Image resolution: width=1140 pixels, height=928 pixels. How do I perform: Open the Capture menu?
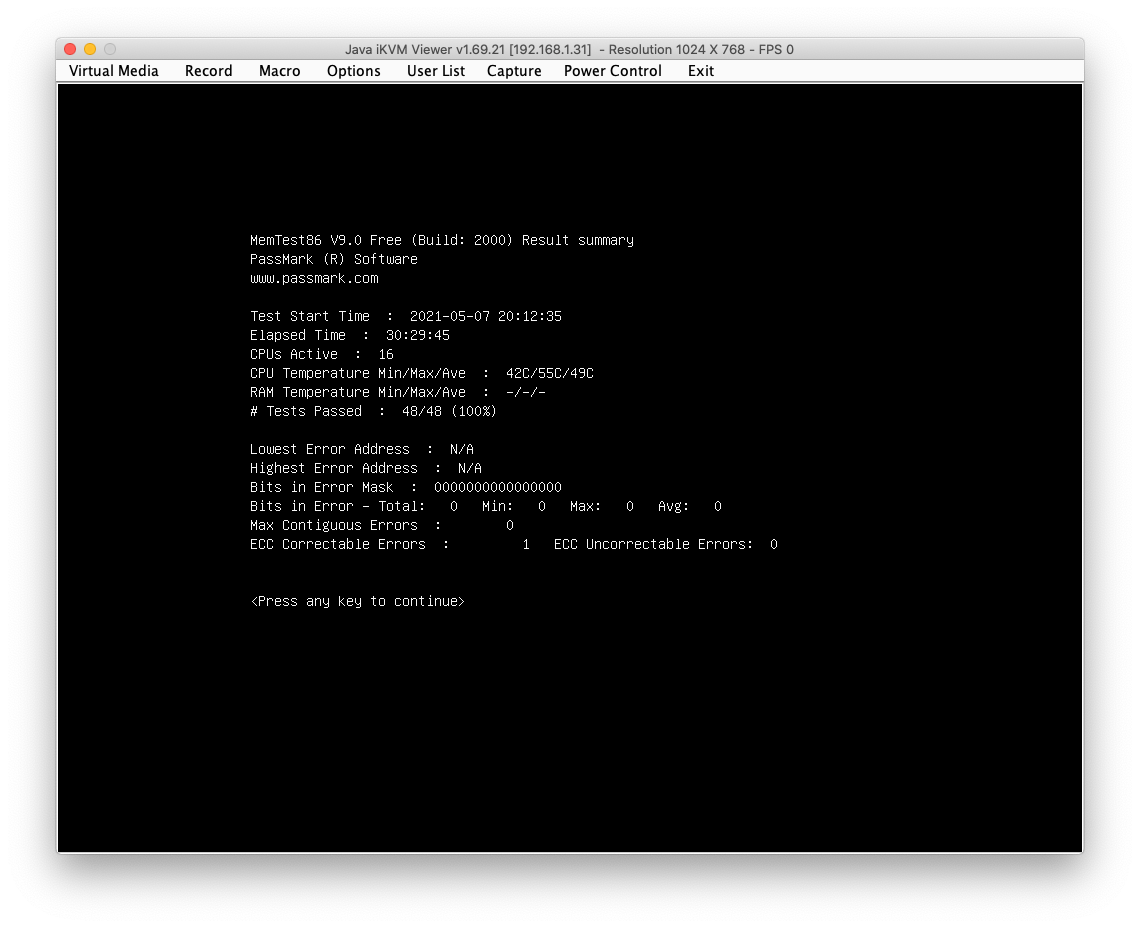(x=514, y=71)
